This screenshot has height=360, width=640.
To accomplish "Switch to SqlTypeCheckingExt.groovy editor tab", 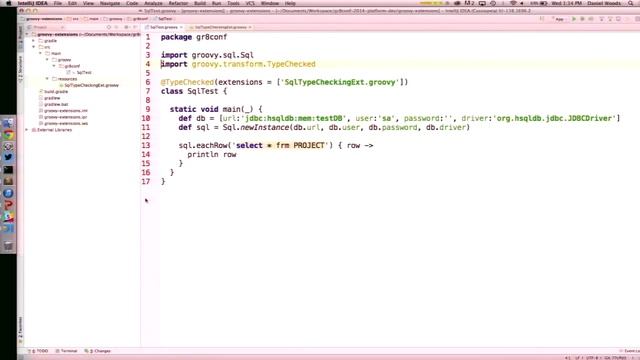I will click(x=220, y=27).
